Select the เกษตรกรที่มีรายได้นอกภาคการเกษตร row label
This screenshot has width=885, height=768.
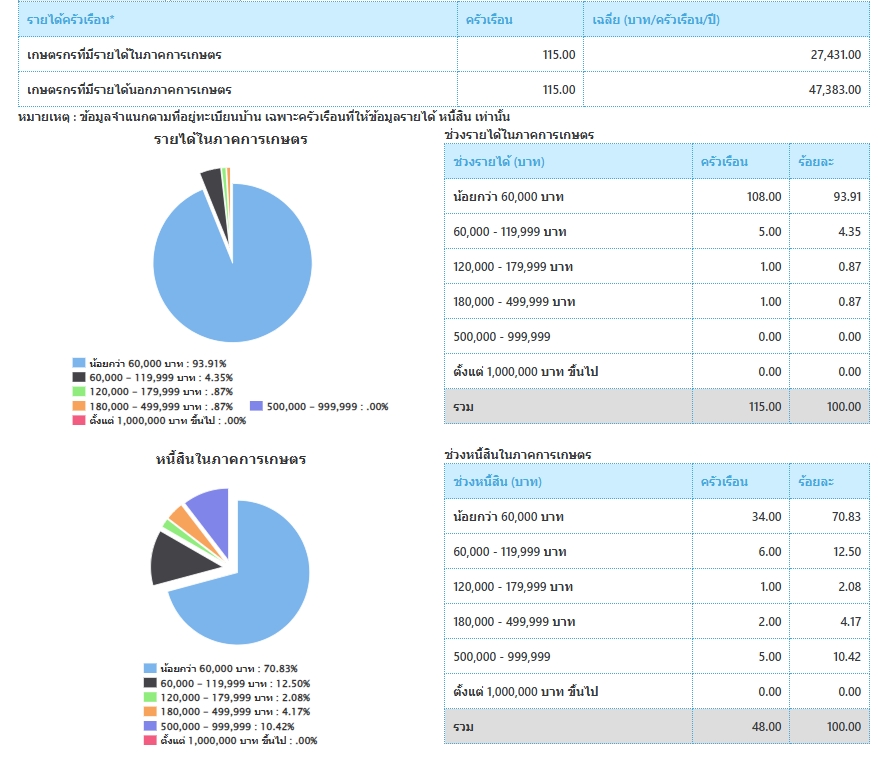pos(129,89)
